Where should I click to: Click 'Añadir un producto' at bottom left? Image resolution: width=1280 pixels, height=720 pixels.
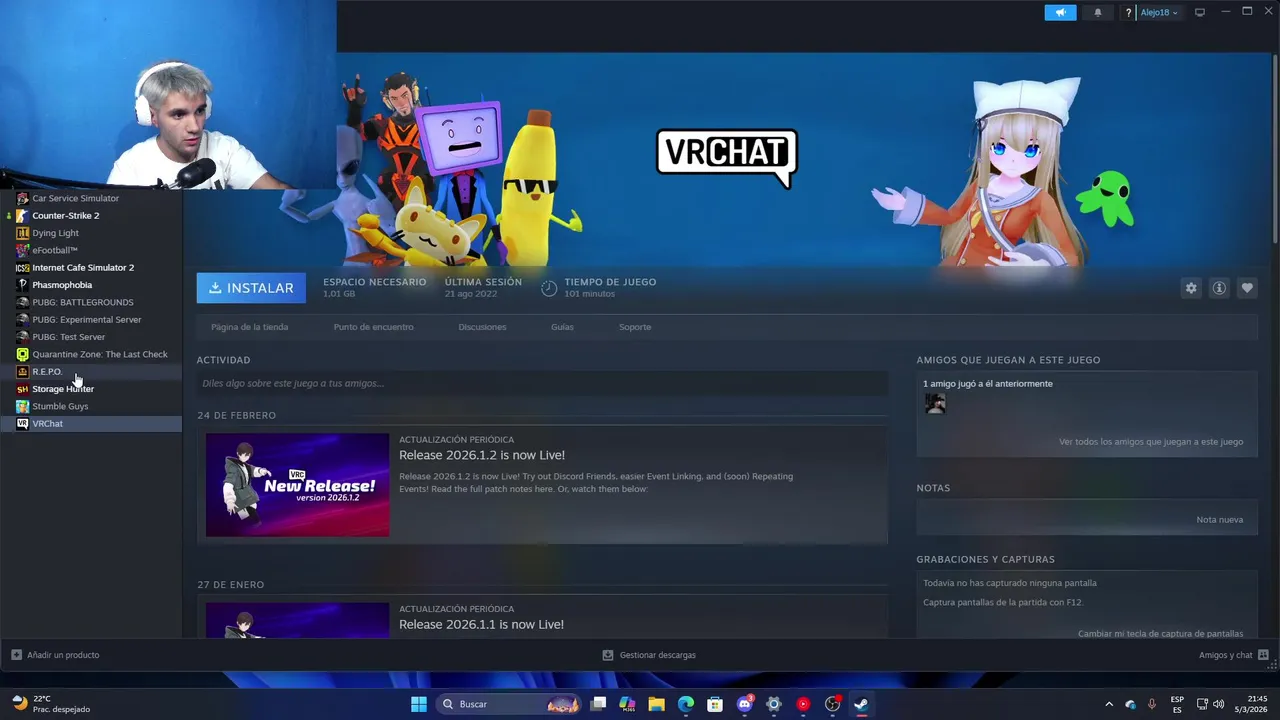click(55, 655)
